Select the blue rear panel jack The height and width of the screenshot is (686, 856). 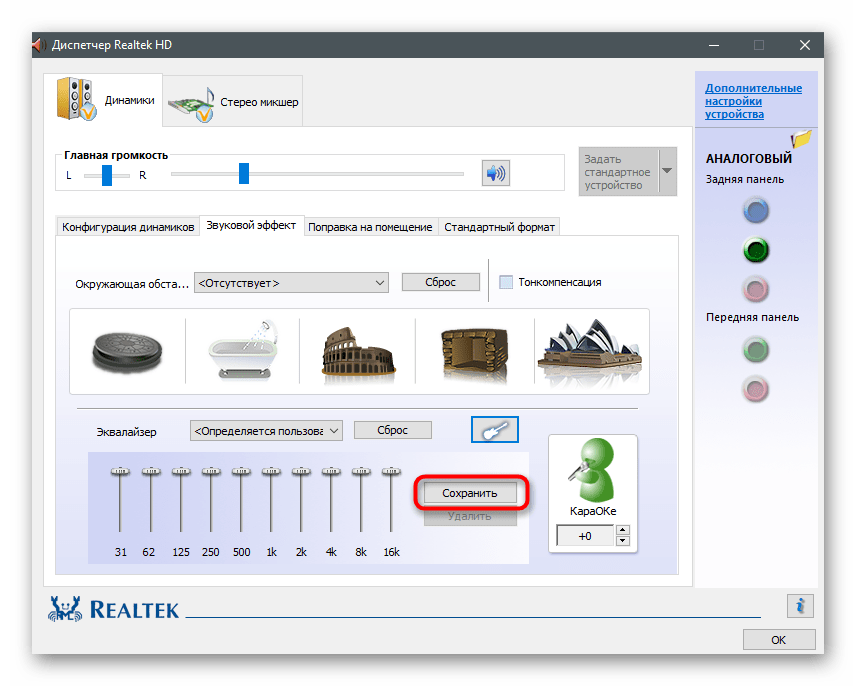click(x=756, y=211)
